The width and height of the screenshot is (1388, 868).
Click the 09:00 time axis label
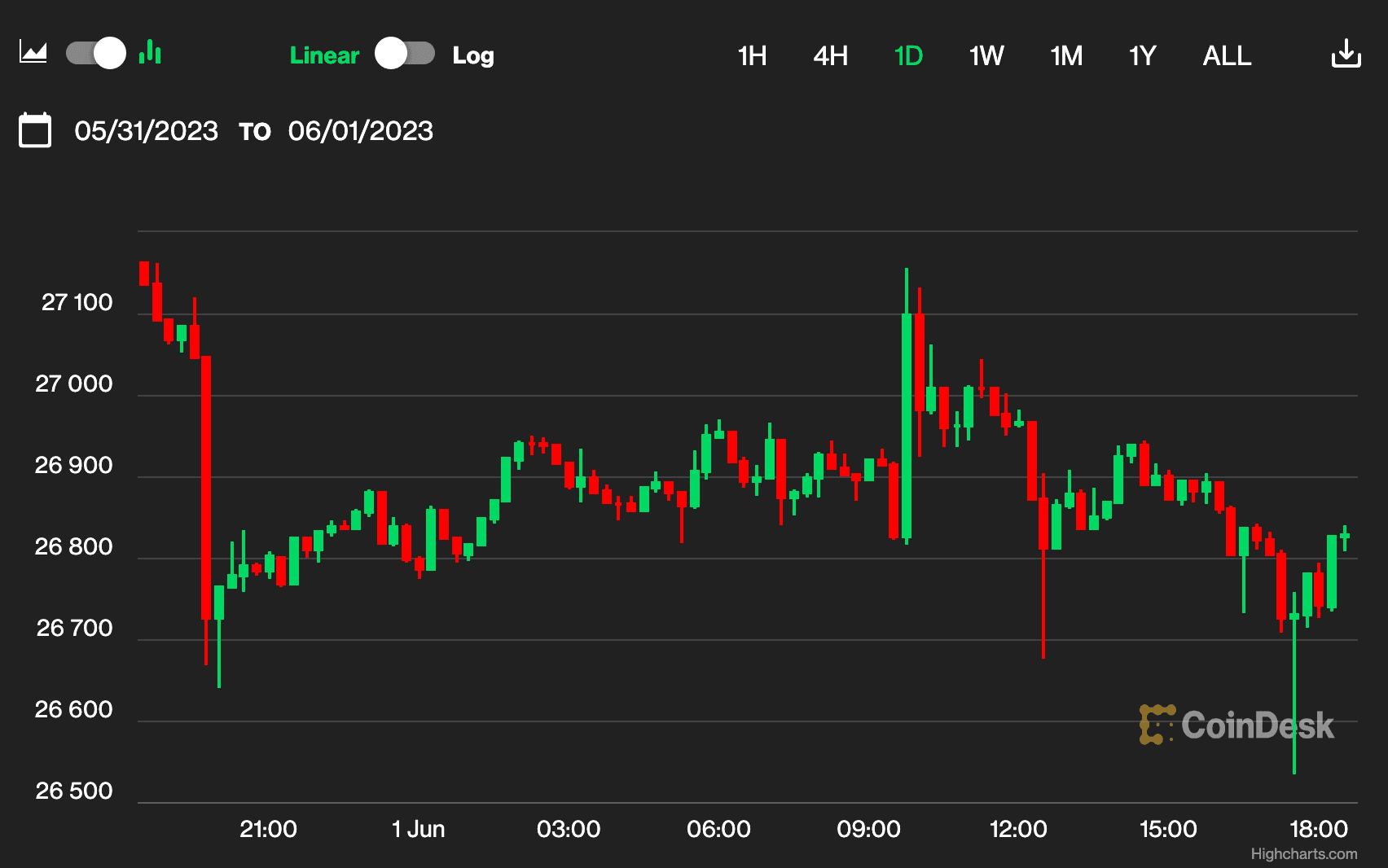point(868,829)
